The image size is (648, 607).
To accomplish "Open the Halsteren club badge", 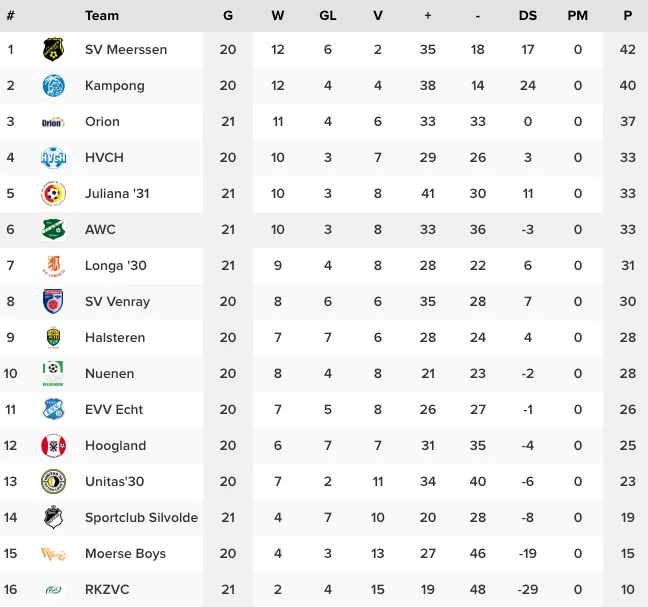I will click(53, 338).
